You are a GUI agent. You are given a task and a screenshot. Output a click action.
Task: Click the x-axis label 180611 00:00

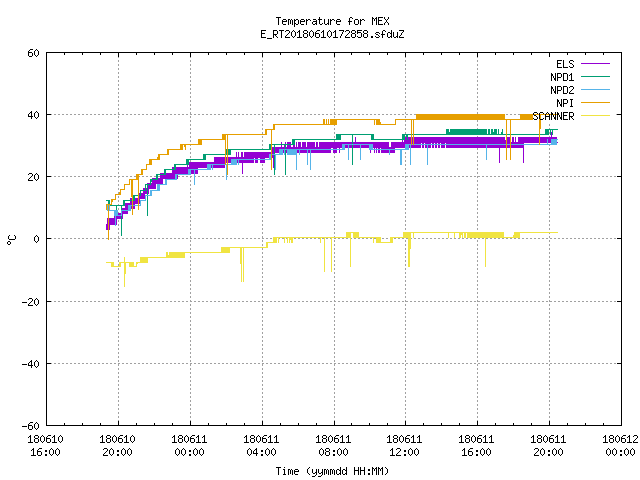189,446
